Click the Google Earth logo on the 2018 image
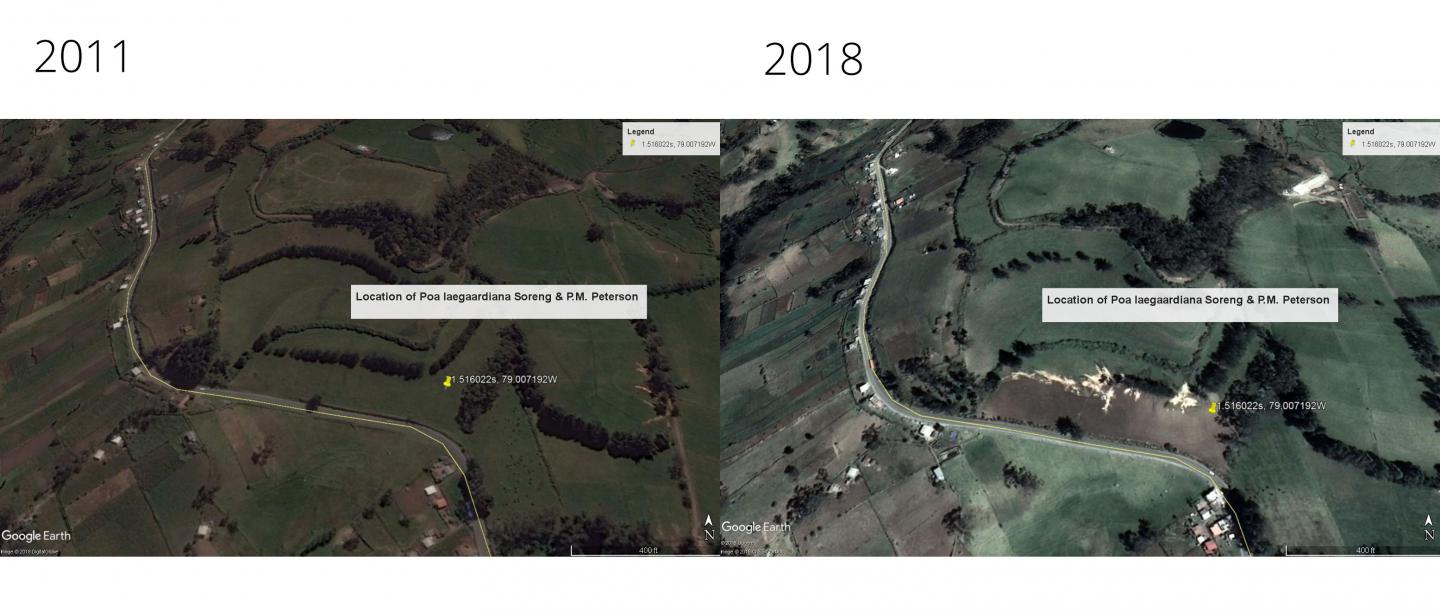1440x615 pixels. [x=758, y=526]
